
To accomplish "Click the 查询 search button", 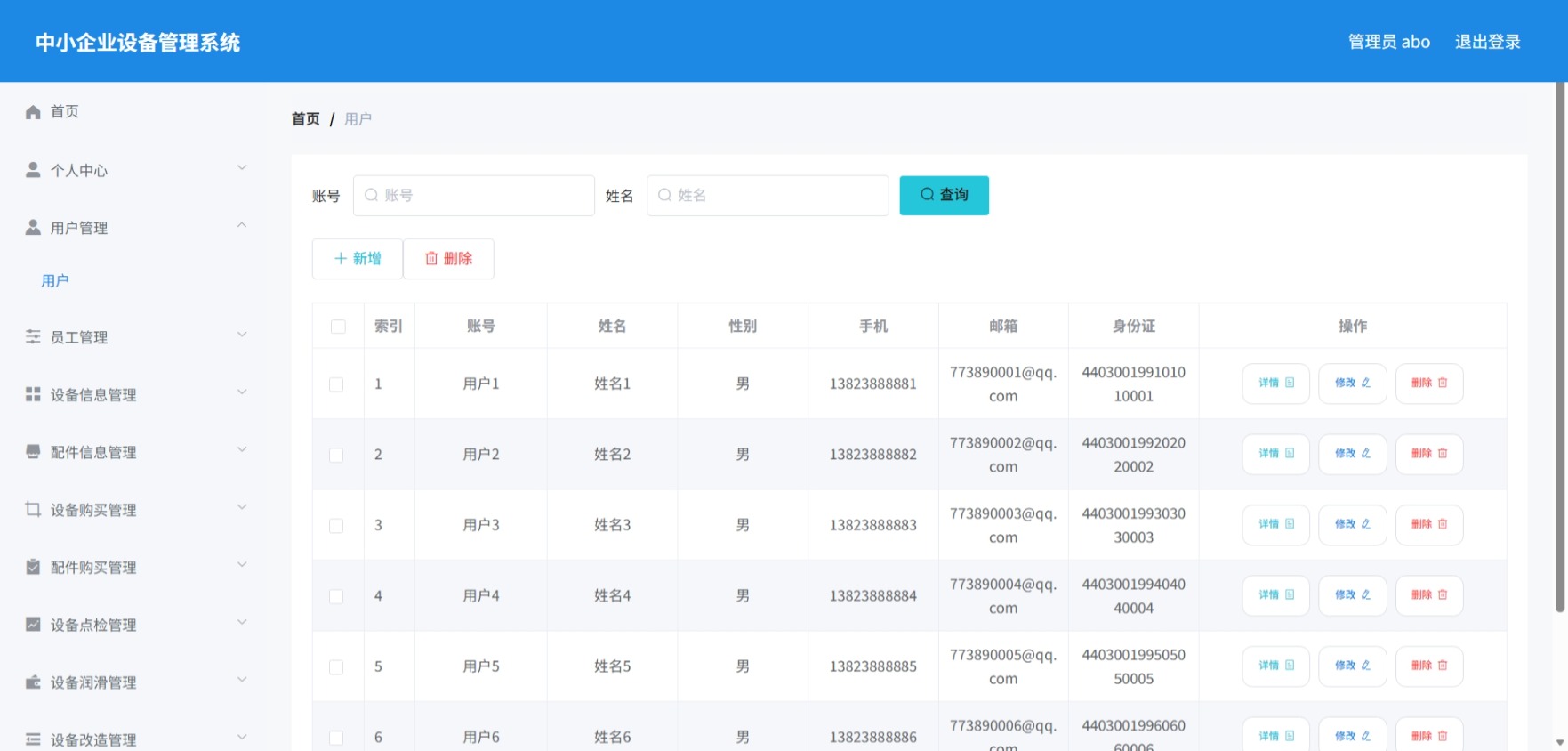I will (x=944, y=195).
